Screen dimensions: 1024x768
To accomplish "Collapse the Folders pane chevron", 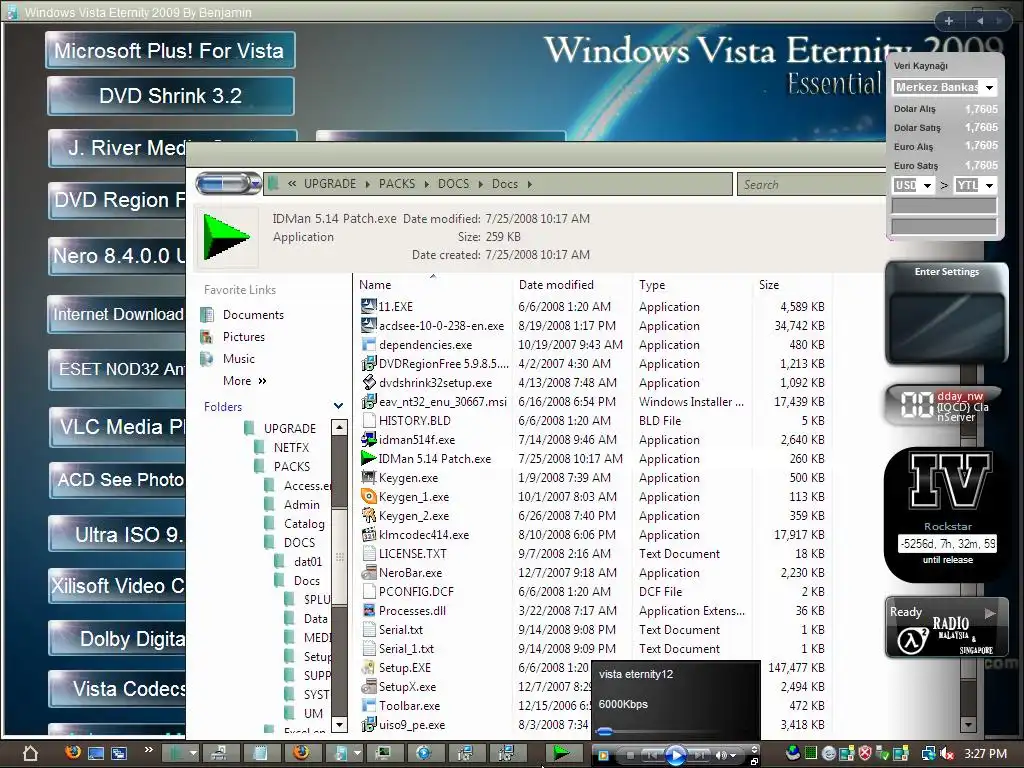I will (338, 406).
